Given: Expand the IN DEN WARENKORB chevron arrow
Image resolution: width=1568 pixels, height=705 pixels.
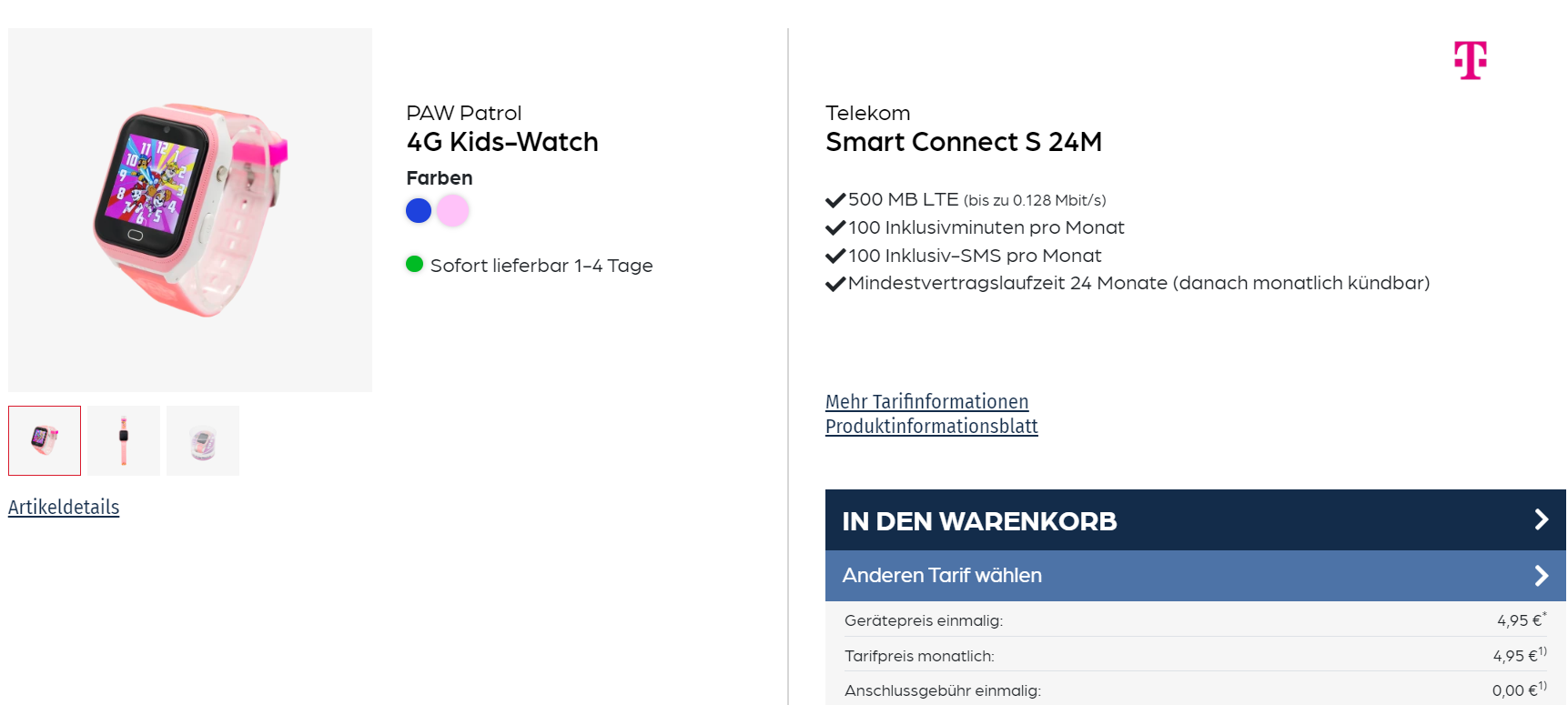Looking at the screenshot, I should tap(1543, 520).
